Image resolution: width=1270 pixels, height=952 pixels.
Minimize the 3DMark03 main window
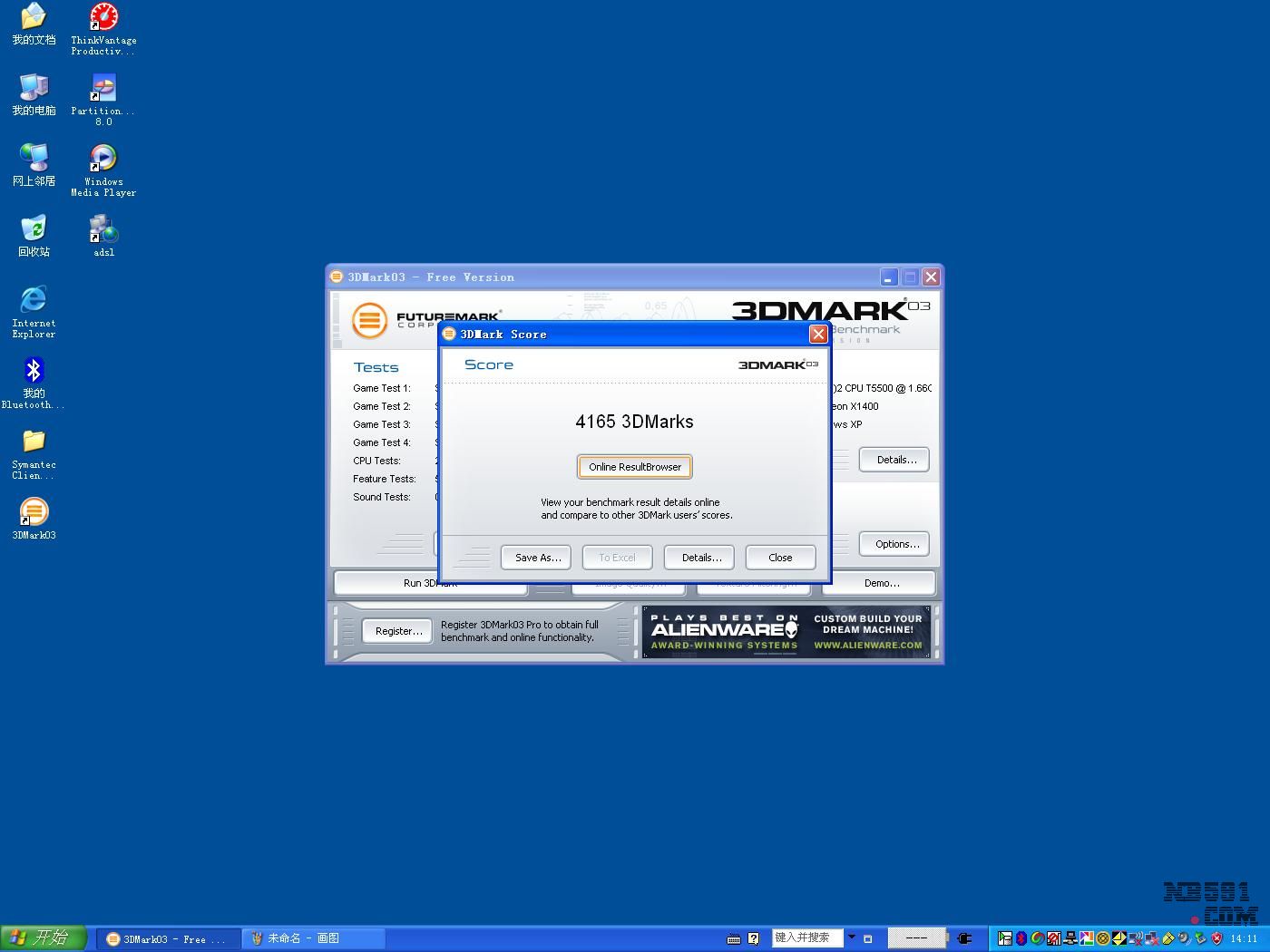889,277
